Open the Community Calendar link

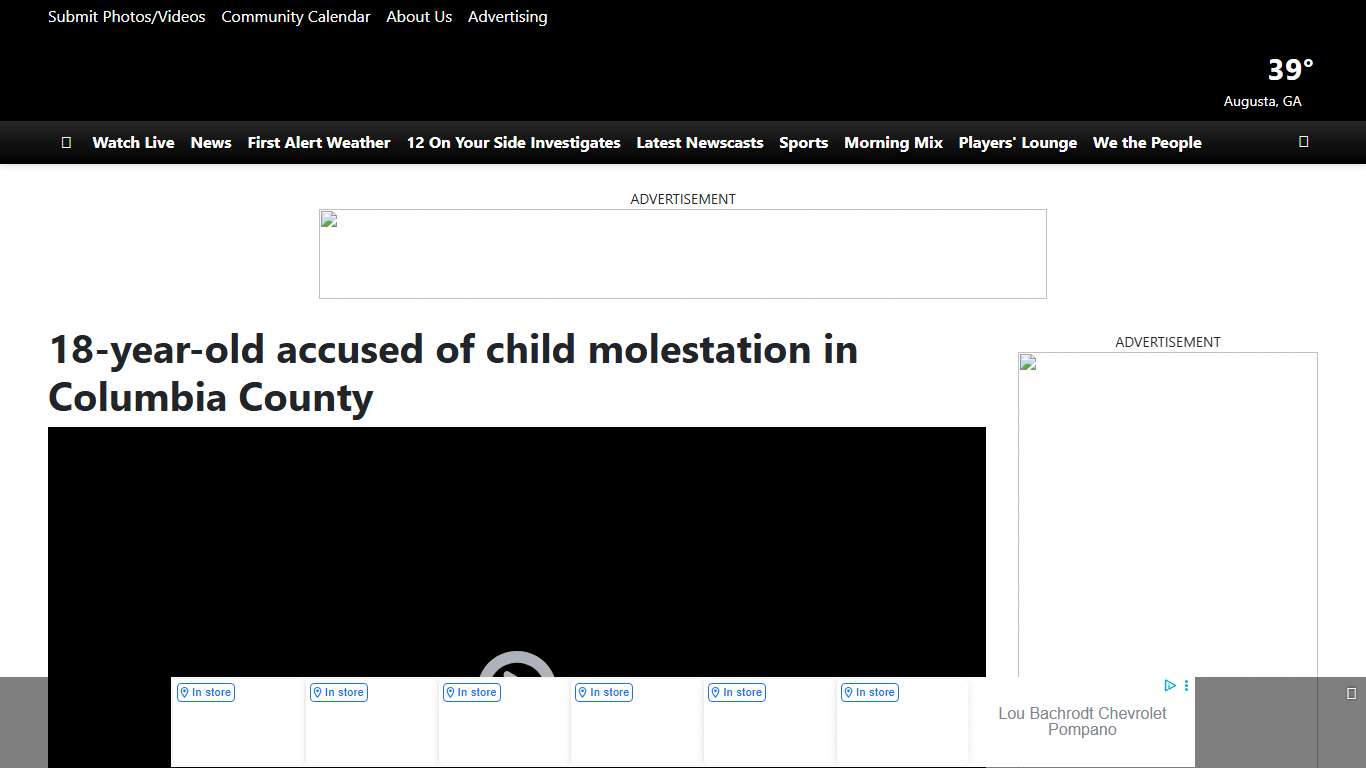(x=295, y=17)
